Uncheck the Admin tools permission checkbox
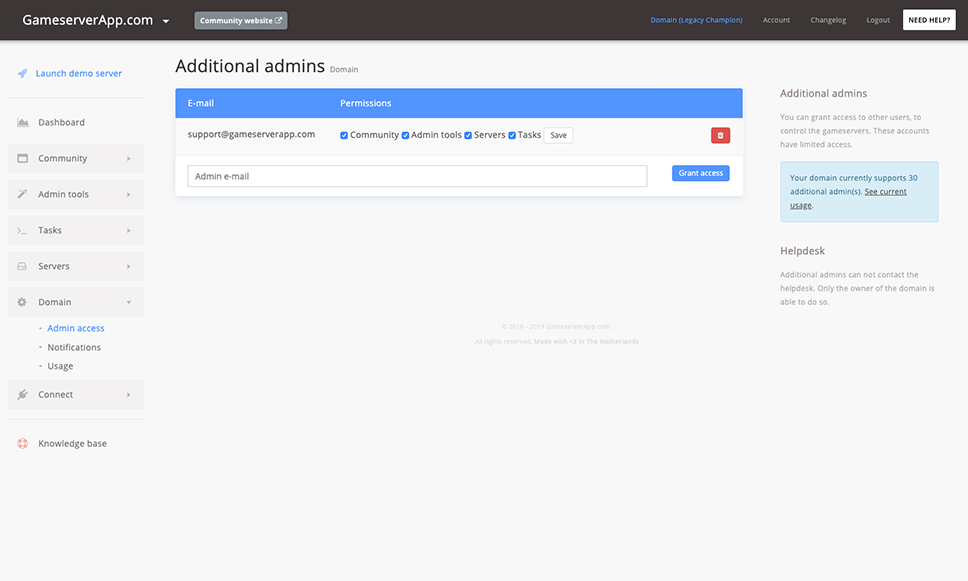 click(405, 135)
